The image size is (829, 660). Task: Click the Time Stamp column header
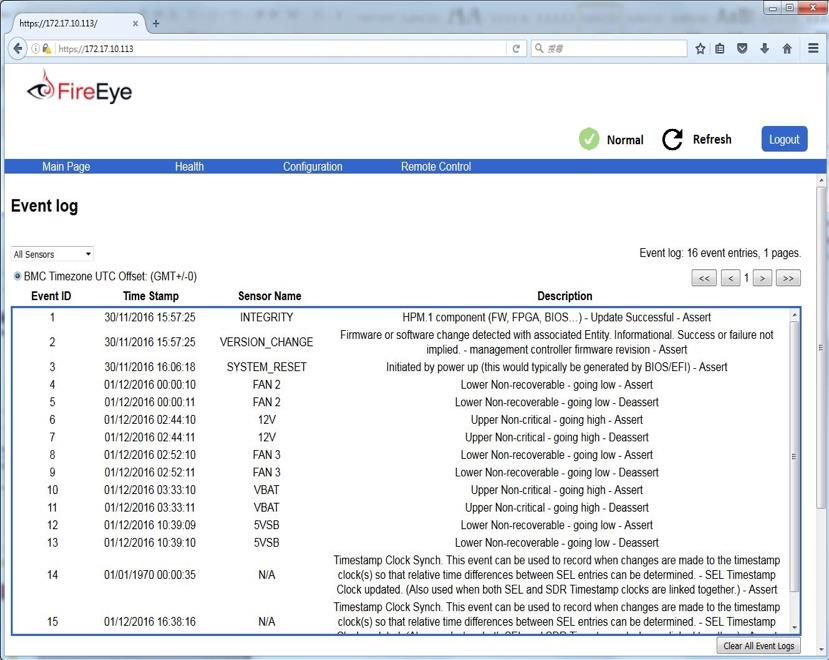[x=151, y=296]
